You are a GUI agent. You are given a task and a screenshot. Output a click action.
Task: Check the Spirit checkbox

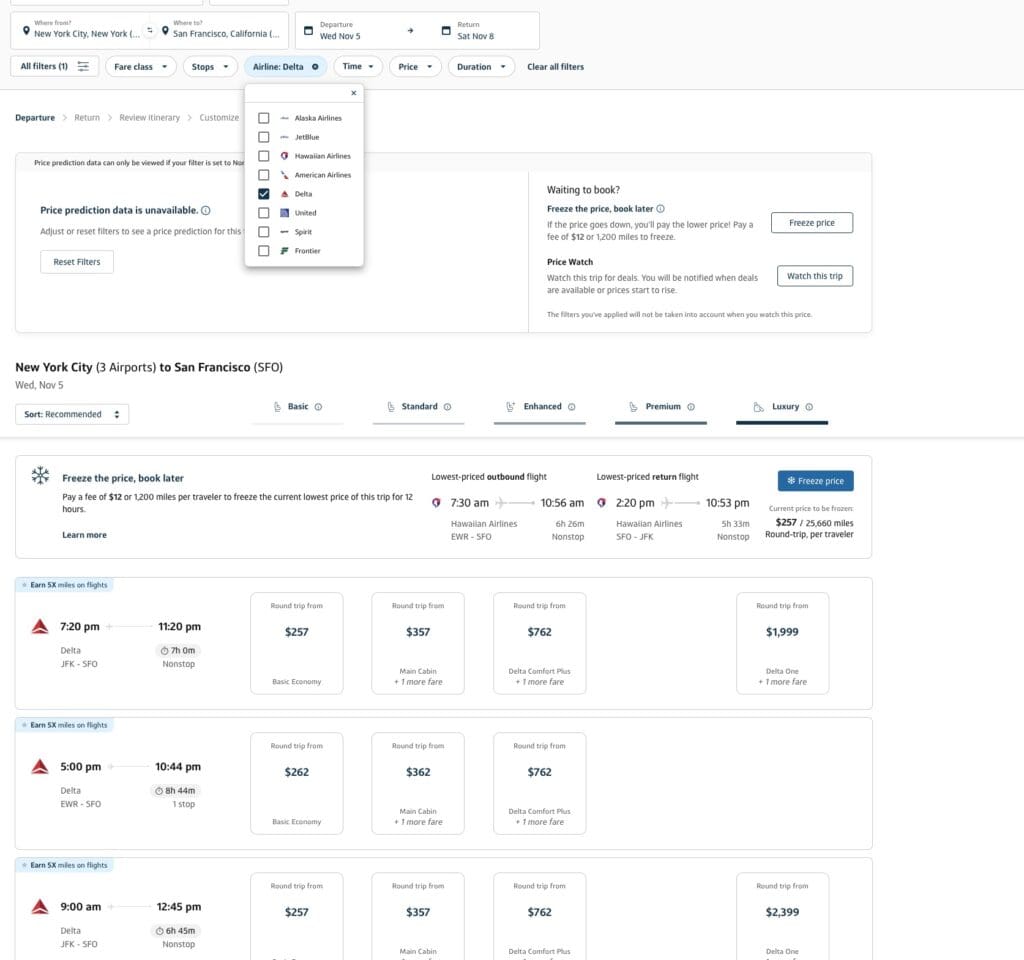[264, 232]
